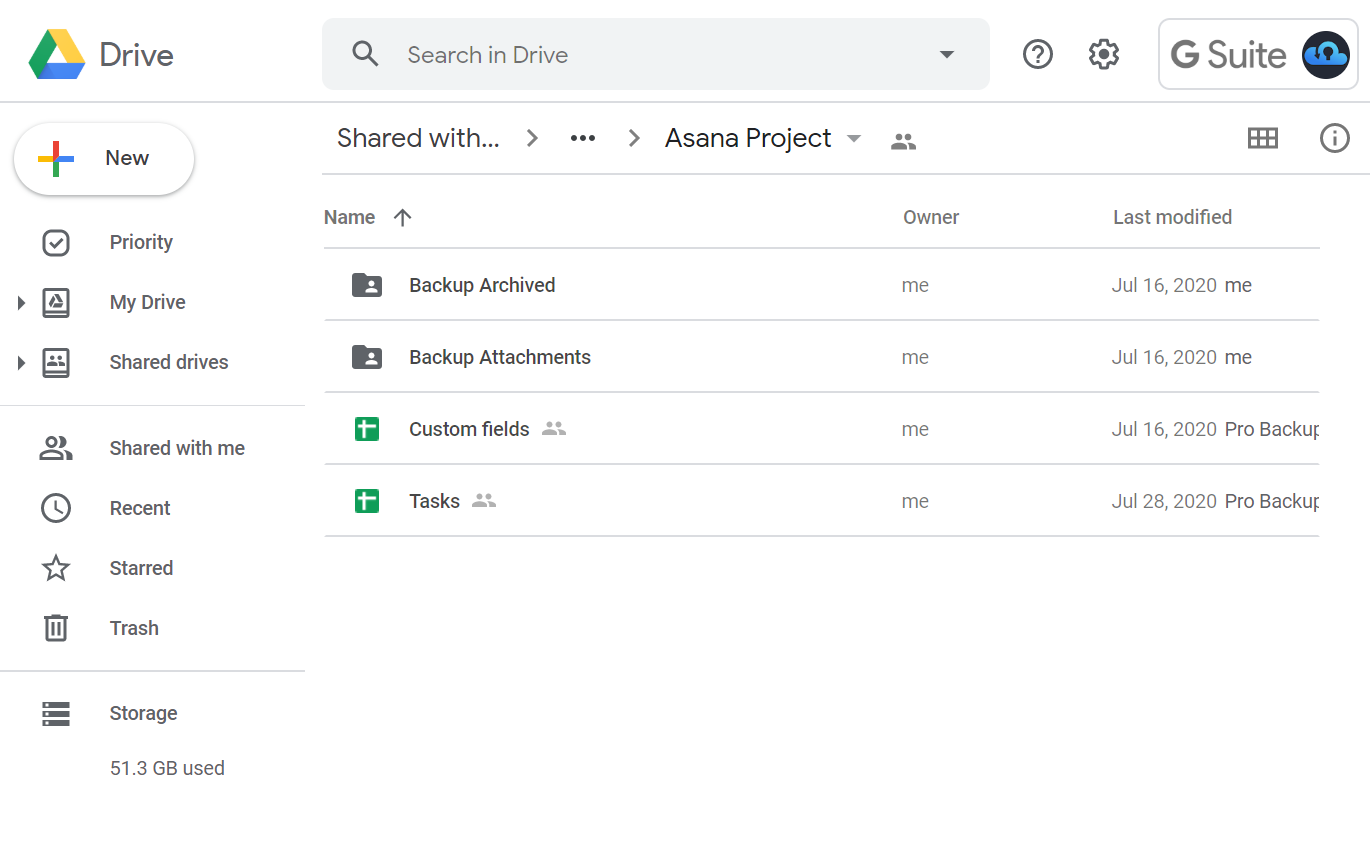Expand the Shared drives section
1370x856 pixels.
(22, 362)
